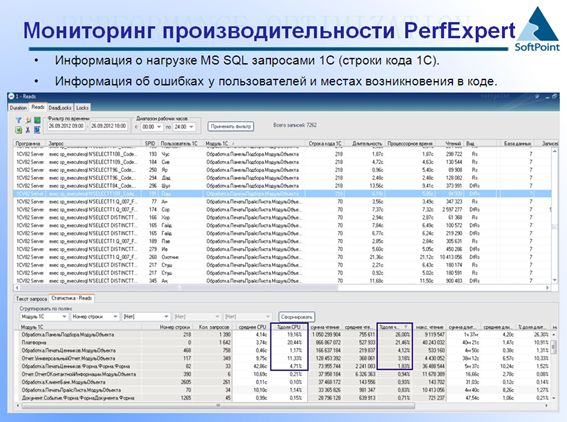Click the yellow icon next to the funnel
Viewport: 567px width, 422px height.
pos(28,120)
